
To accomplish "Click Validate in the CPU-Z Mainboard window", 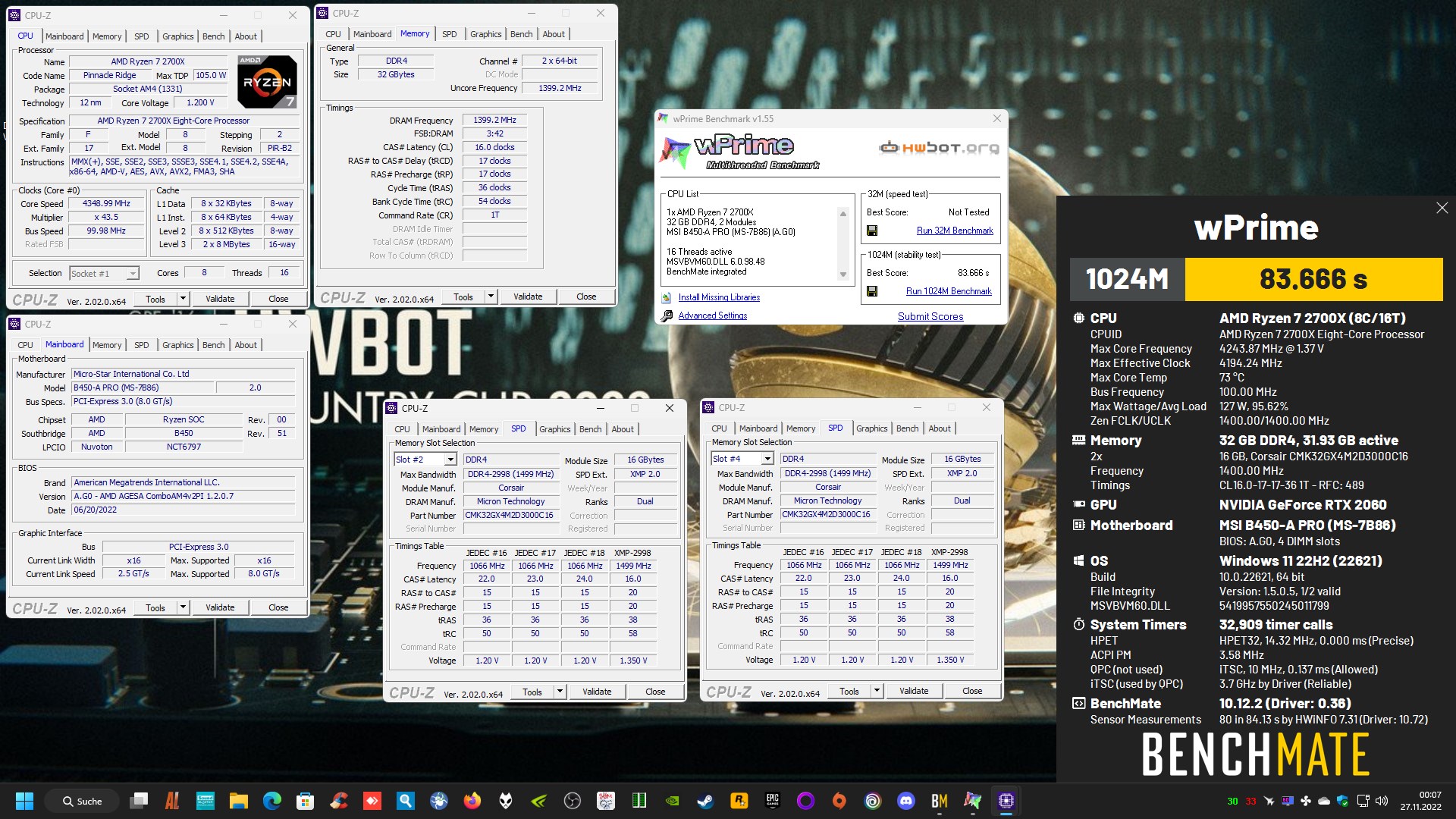I will pyautogui.click(x=220, y=607).
